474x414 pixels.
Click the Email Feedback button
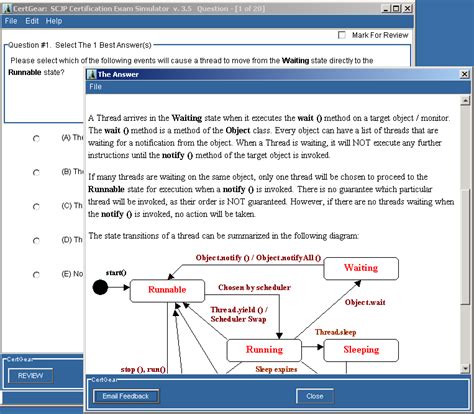pos(126,396)
